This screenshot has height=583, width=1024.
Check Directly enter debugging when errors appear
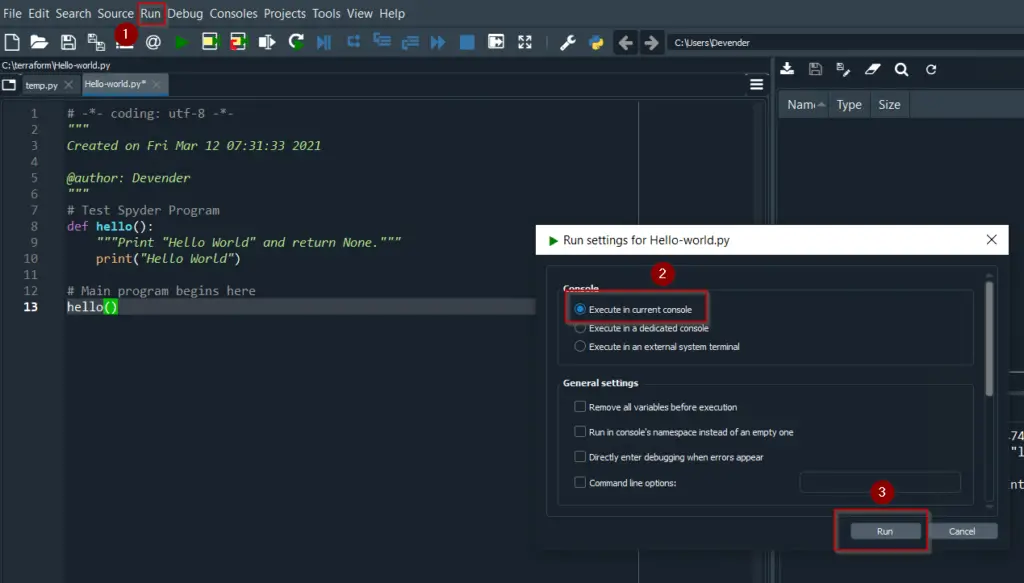[x=580, y=457]
